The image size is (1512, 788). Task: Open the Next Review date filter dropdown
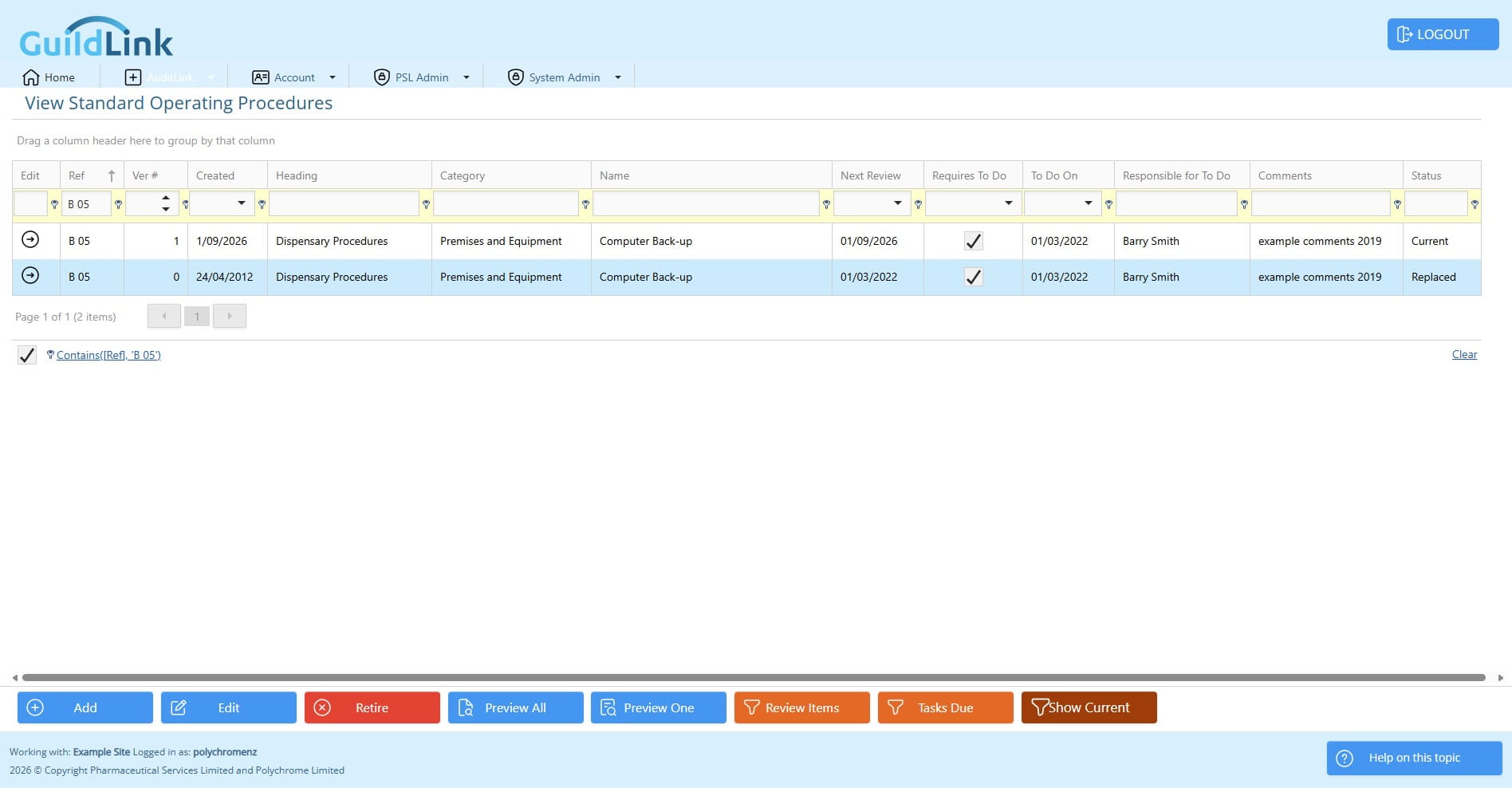point(898,203)
